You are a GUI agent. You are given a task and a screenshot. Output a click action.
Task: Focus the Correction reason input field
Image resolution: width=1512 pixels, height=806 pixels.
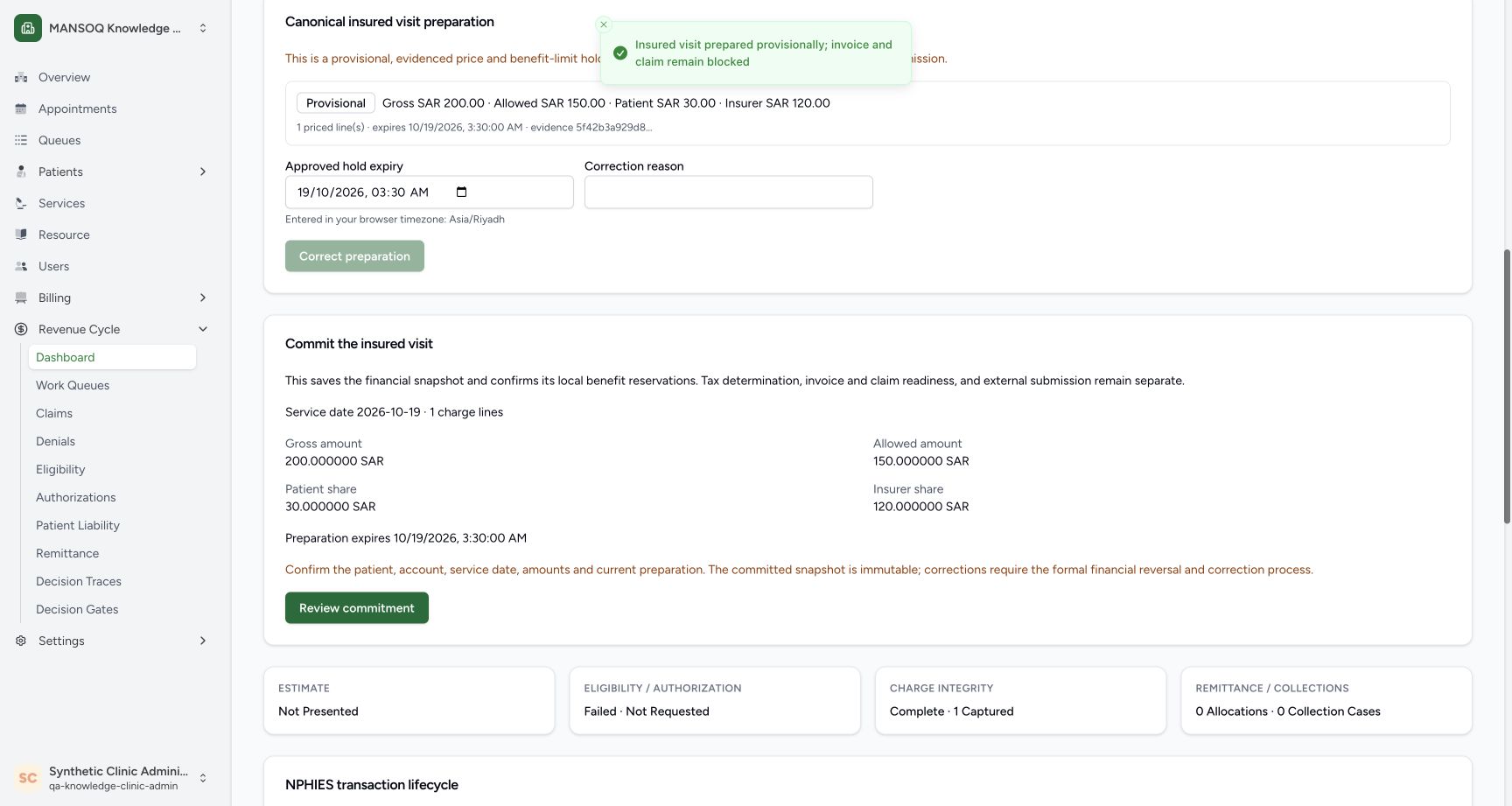pyautogui.click(x=729, y=193)
